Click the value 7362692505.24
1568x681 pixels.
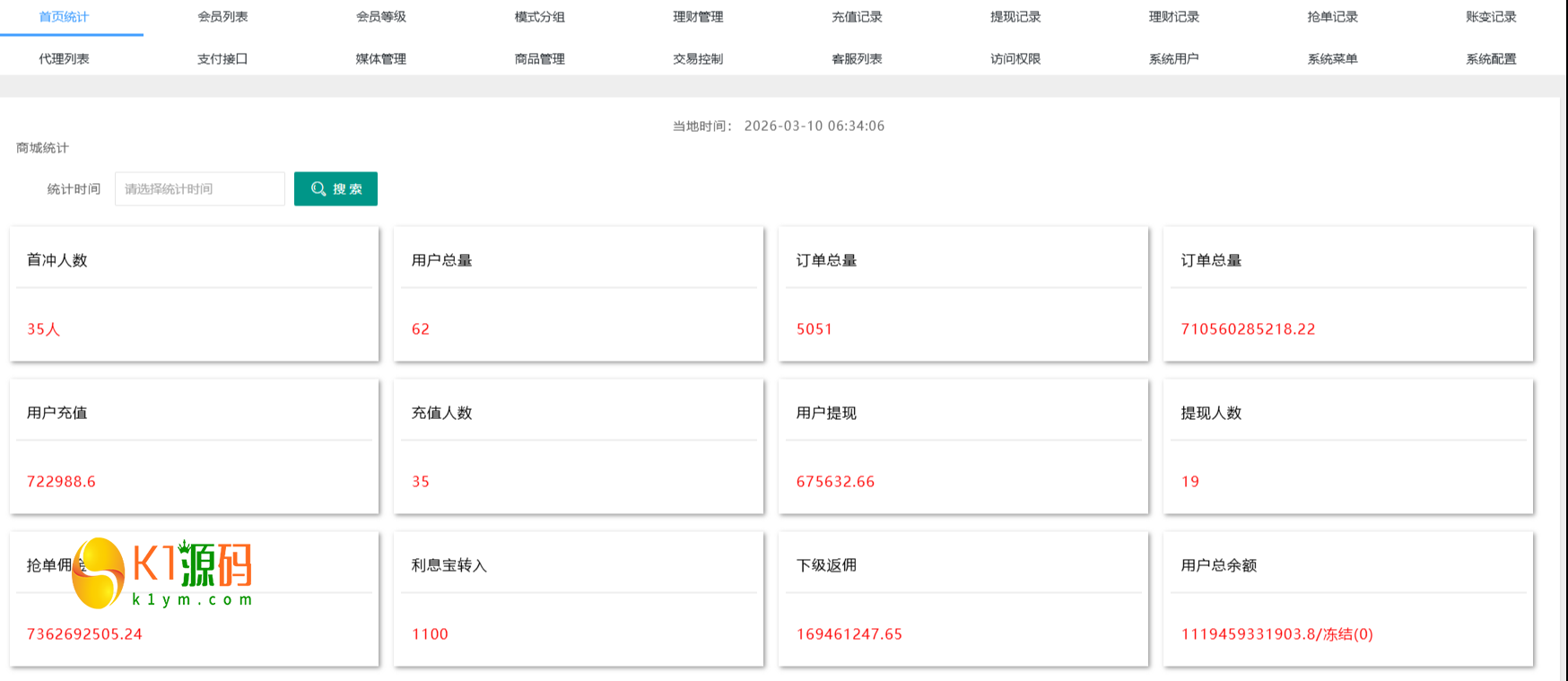pyautogui.click(x=84, y=634)
